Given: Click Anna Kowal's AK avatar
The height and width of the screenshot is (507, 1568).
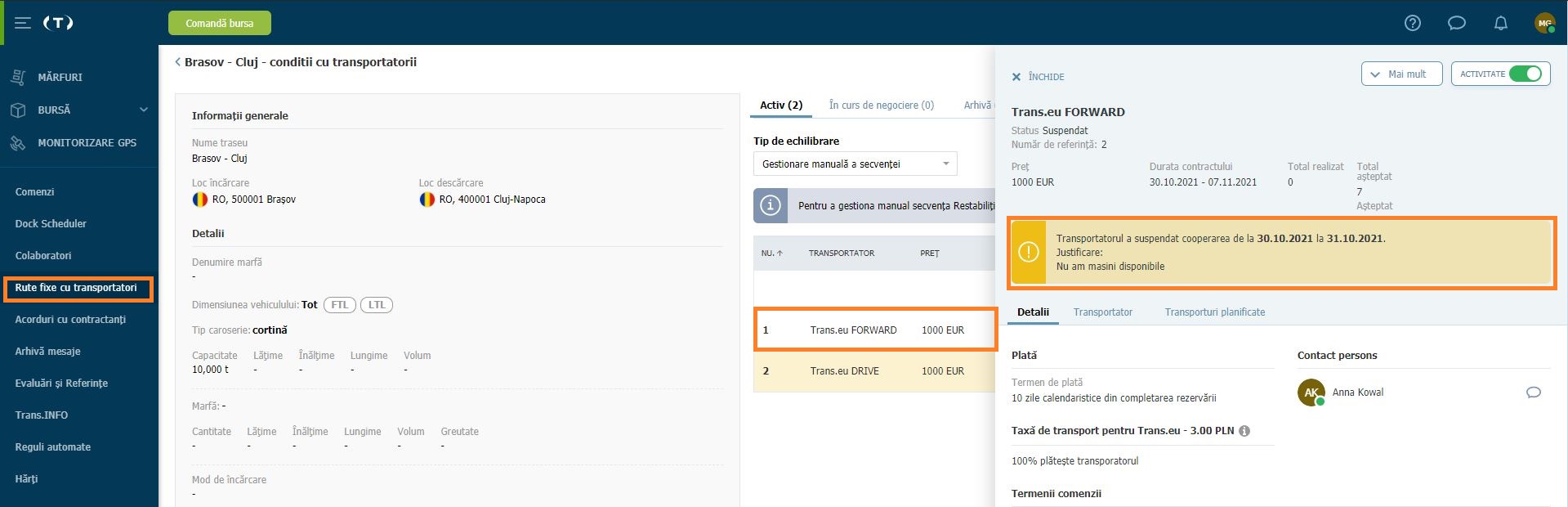Looking at the screenshot, I should [x=1311, y=393].
